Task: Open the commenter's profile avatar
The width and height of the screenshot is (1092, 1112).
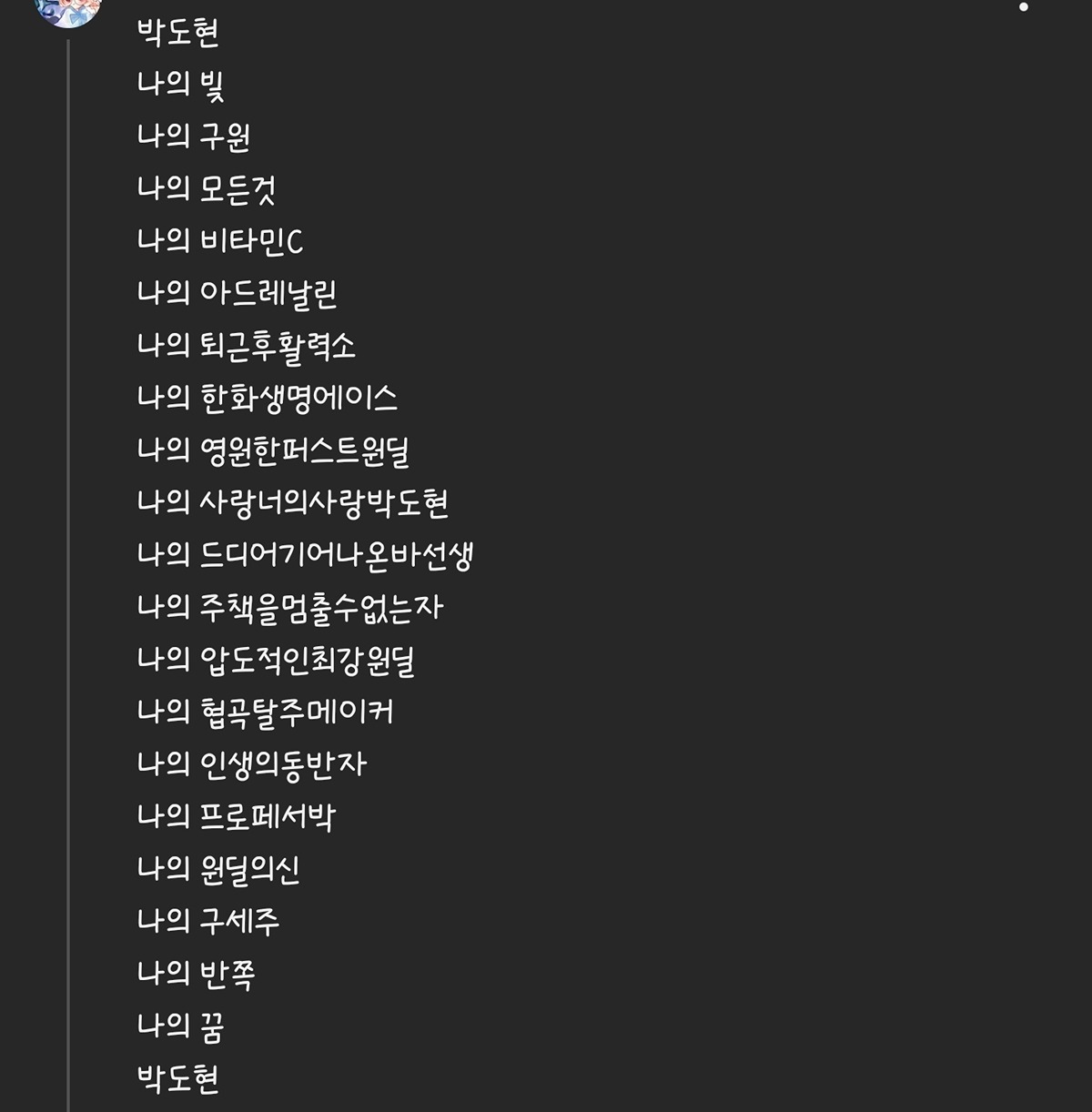Action: click(66, 11)
